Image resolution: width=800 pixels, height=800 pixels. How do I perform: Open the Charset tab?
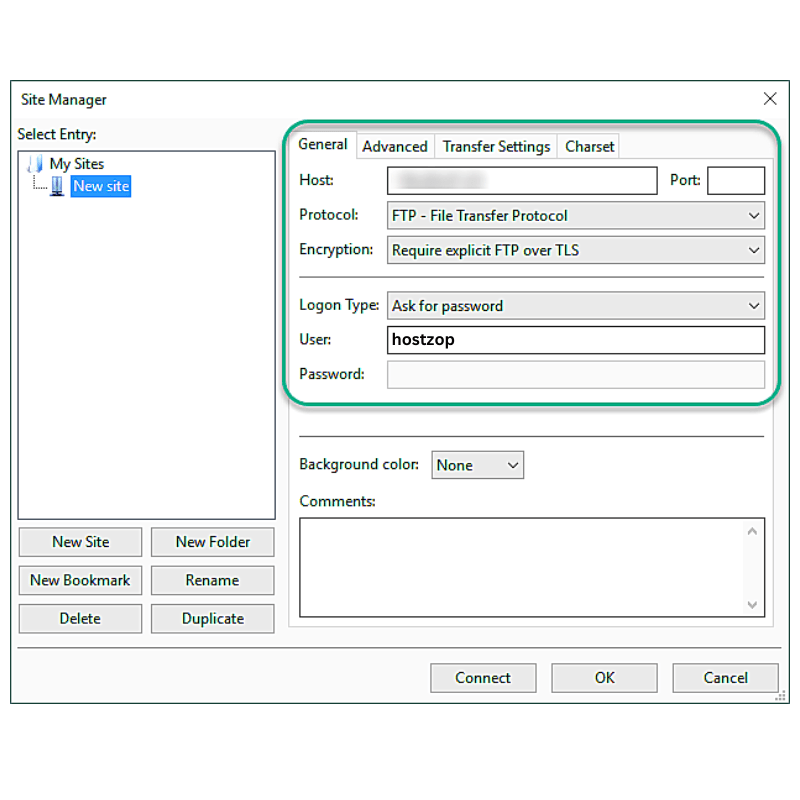pos(588,145)
